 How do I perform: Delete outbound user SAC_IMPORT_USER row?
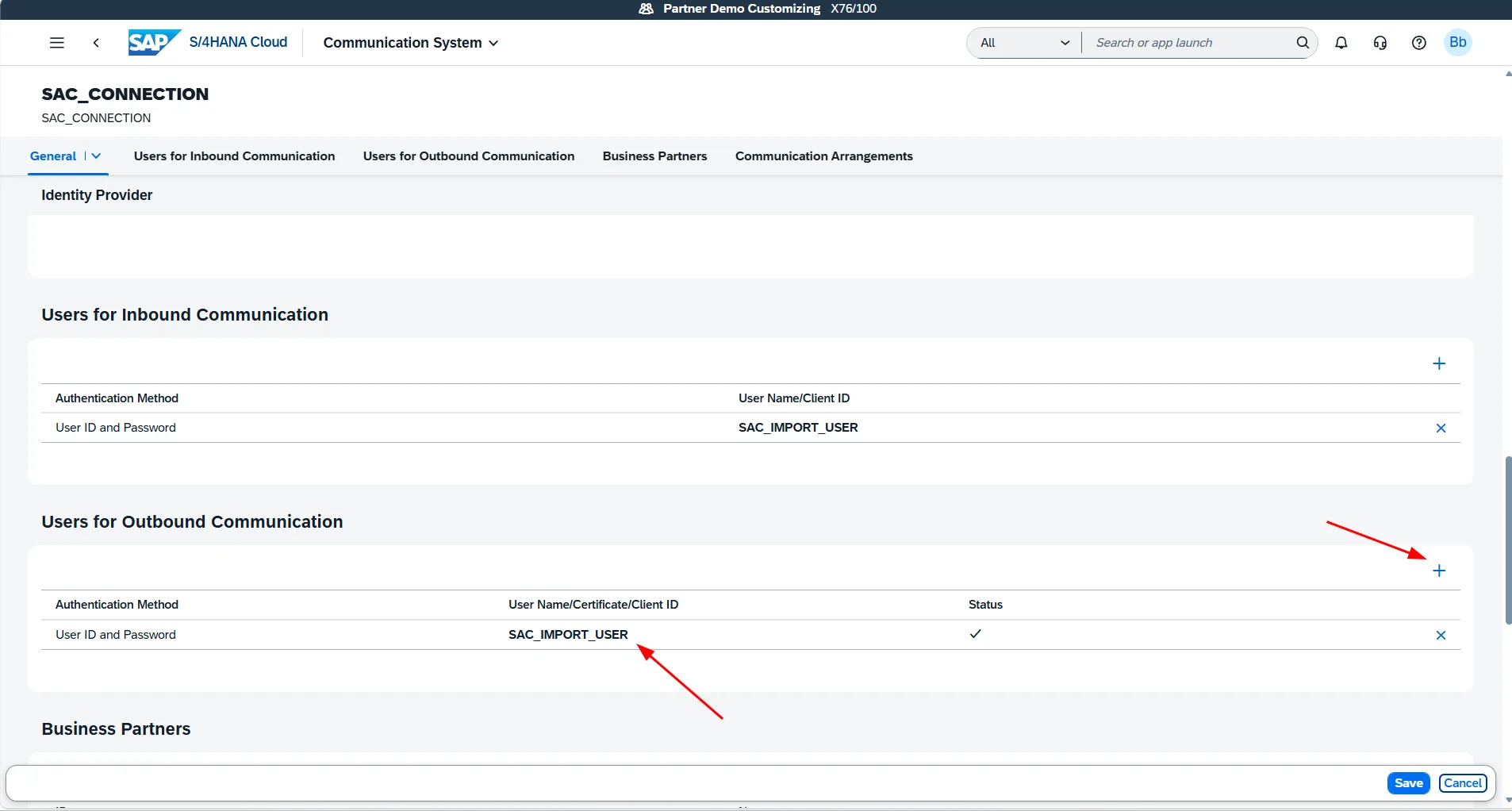[1441, 635]
